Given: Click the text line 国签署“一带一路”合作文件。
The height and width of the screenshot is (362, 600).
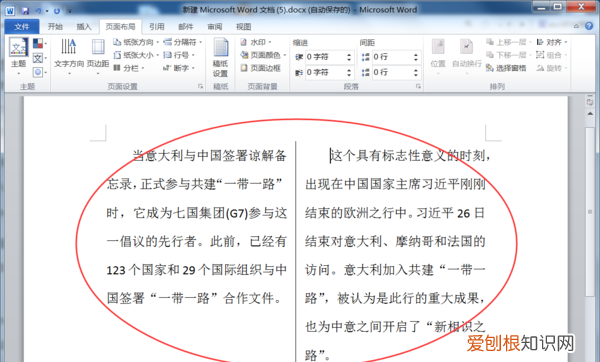Looking at the screenshot, I should point(195,298).
